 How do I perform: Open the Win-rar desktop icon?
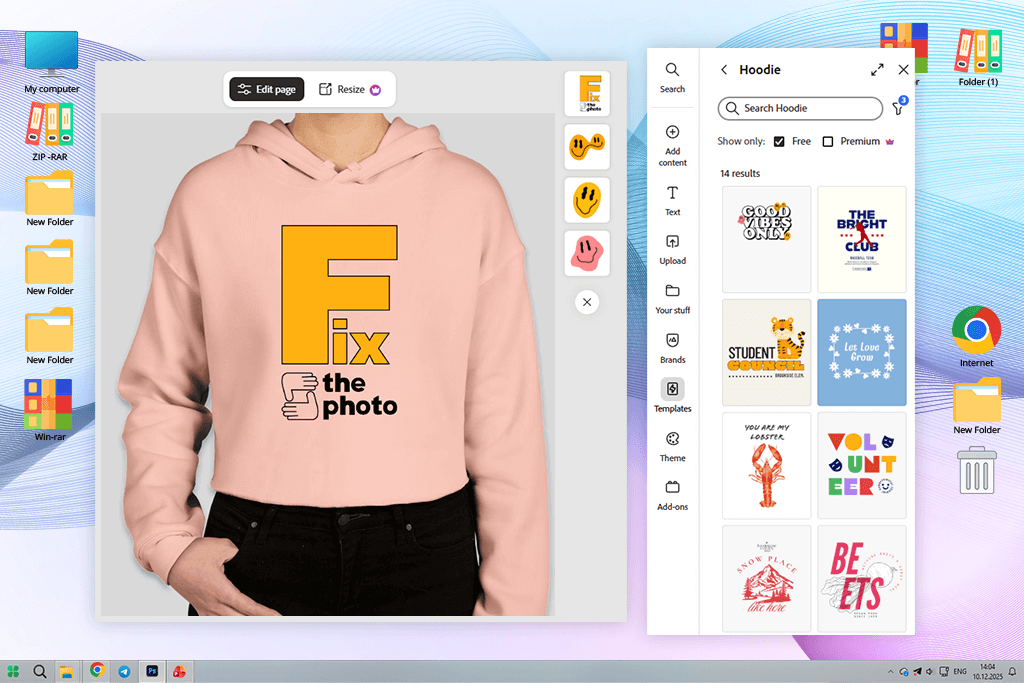coord(49,410)
